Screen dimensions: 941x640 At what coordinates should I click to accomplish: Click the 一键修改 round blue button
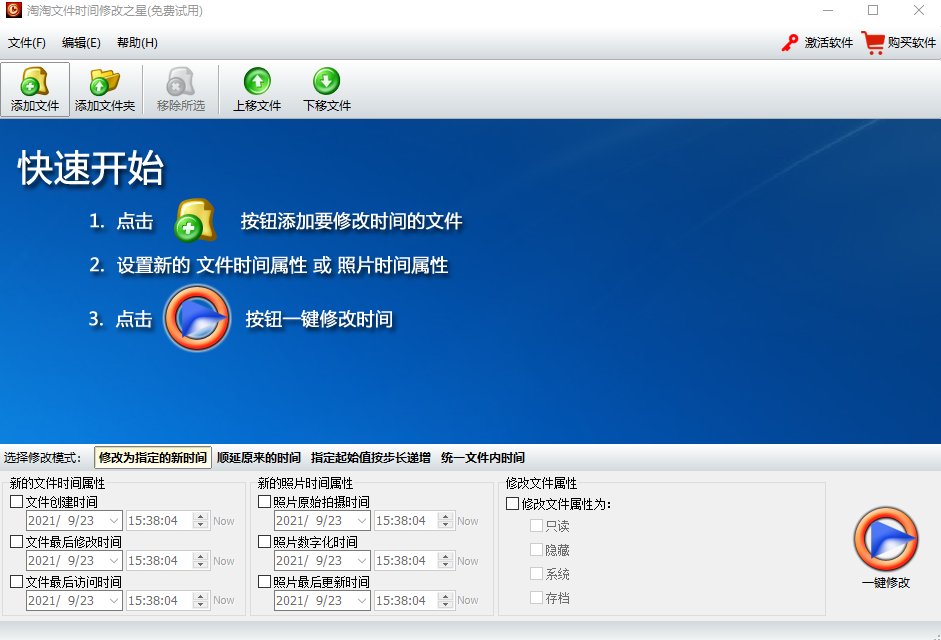click(886, 540)
